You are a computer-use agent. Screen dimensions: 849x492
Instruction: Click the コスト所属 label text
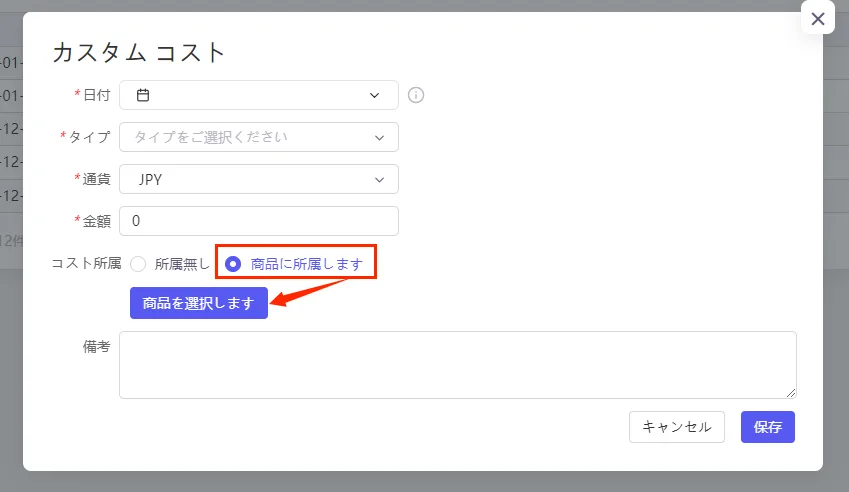point(86,264)
